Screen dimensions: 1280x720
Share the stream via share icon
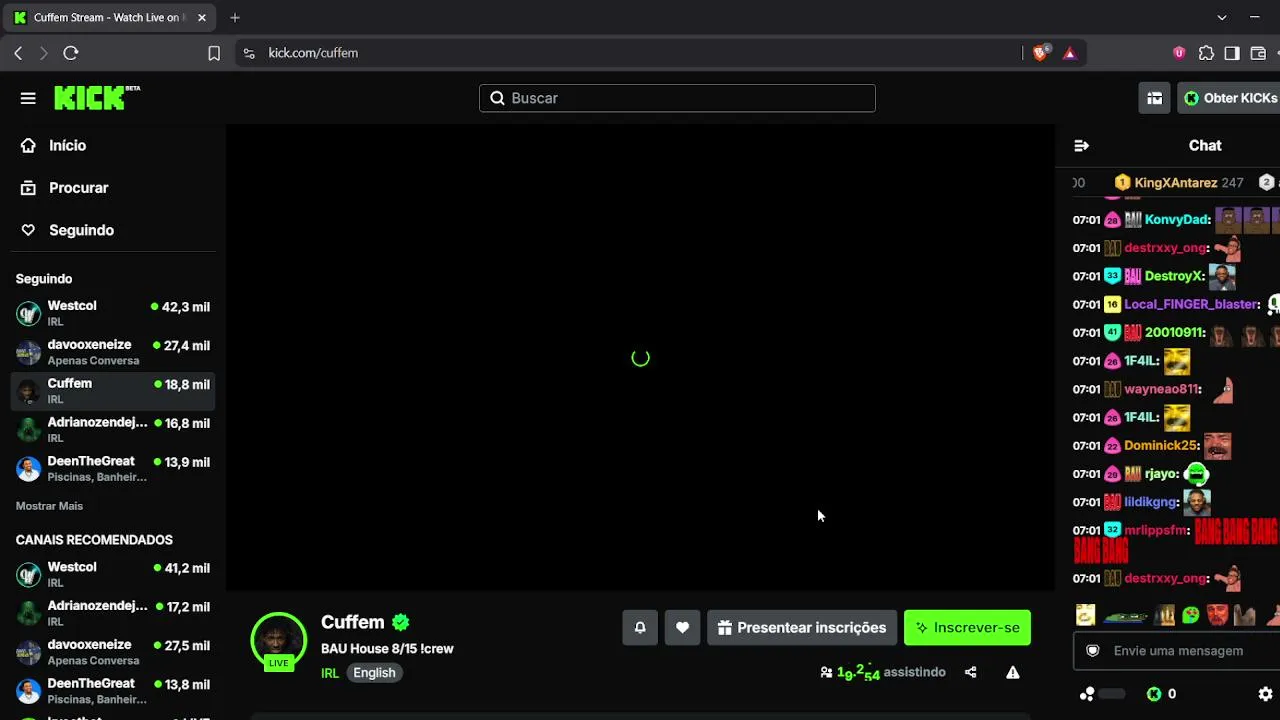[970, 672]
